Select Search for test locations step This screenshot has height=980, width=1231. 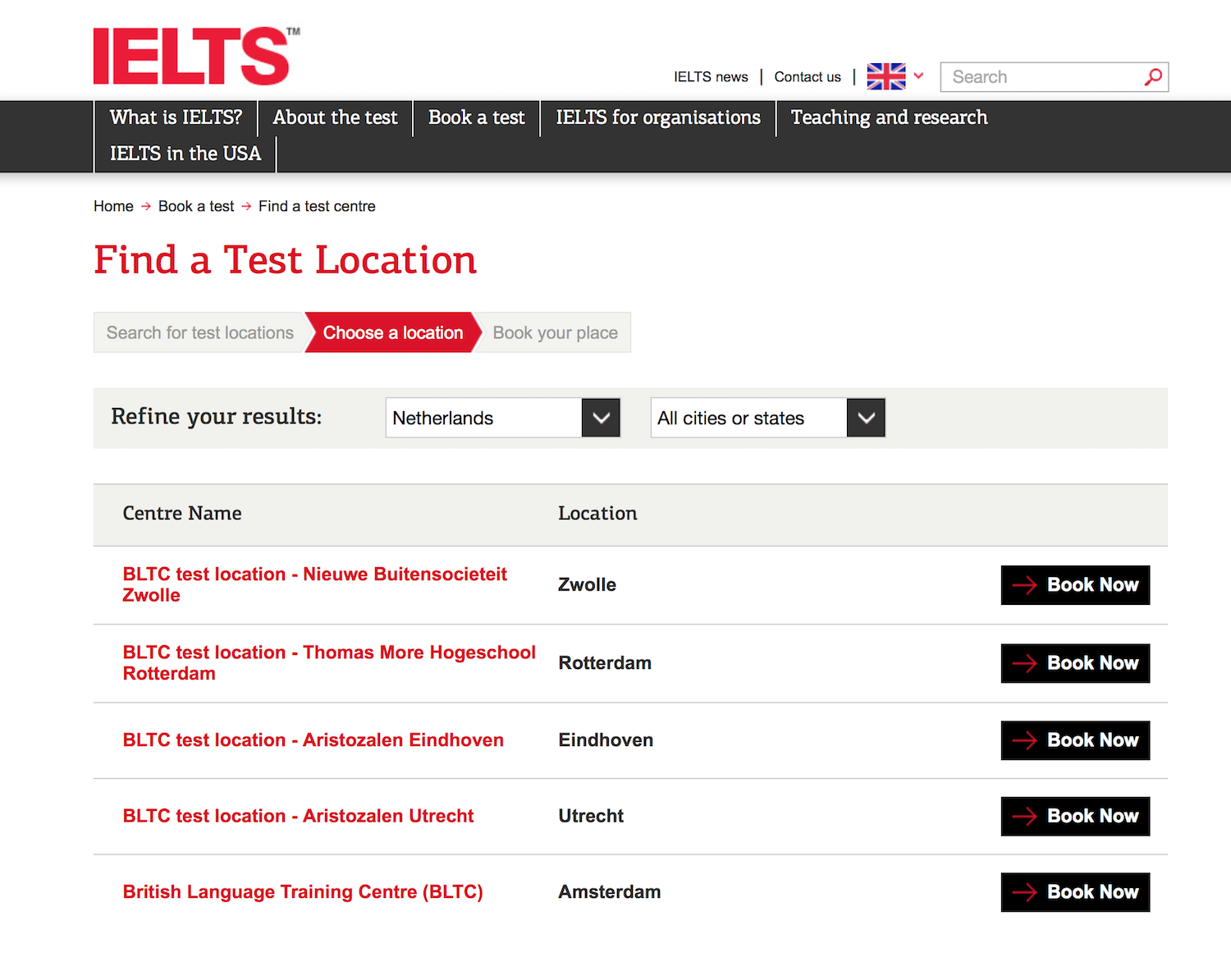click(199, 332)
